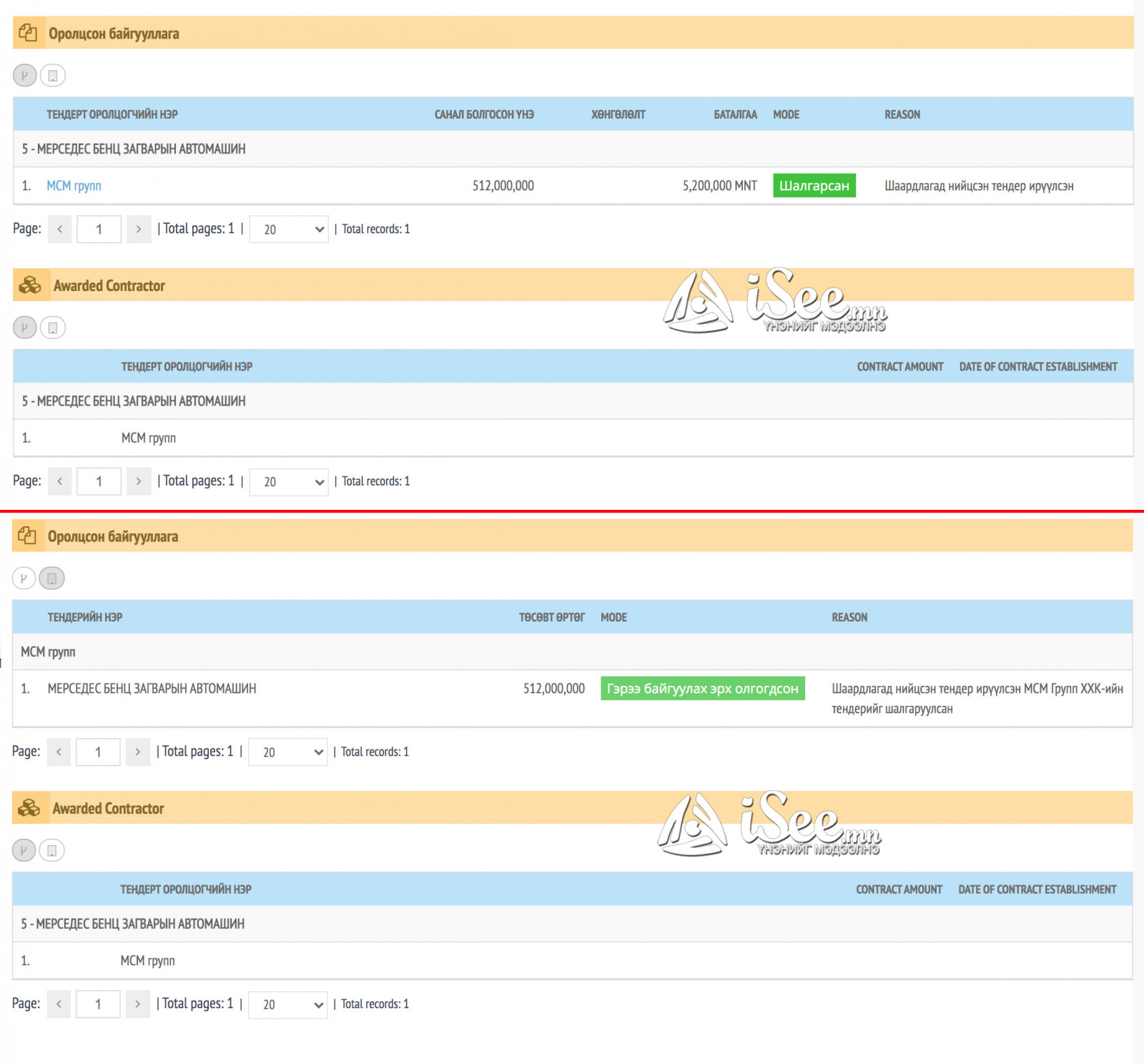Click the CONTRACT AMOUNT header in lower Awarded Contractor table
1144x1064 pixels.
(x=899, y=890)
